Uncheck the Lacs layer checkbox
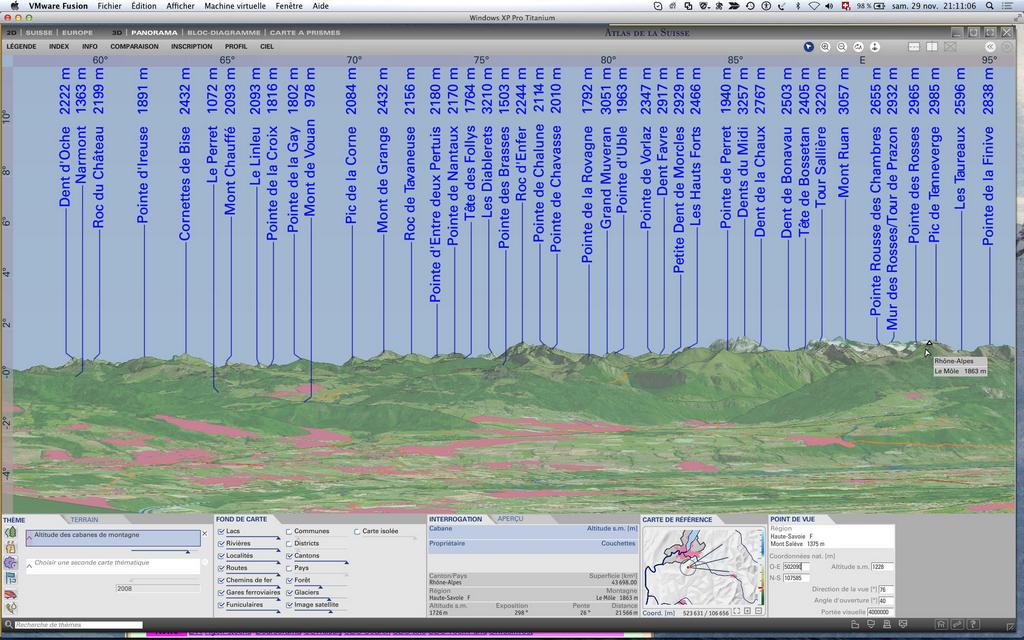The image size is (1024, 640). tap(221, 531)
